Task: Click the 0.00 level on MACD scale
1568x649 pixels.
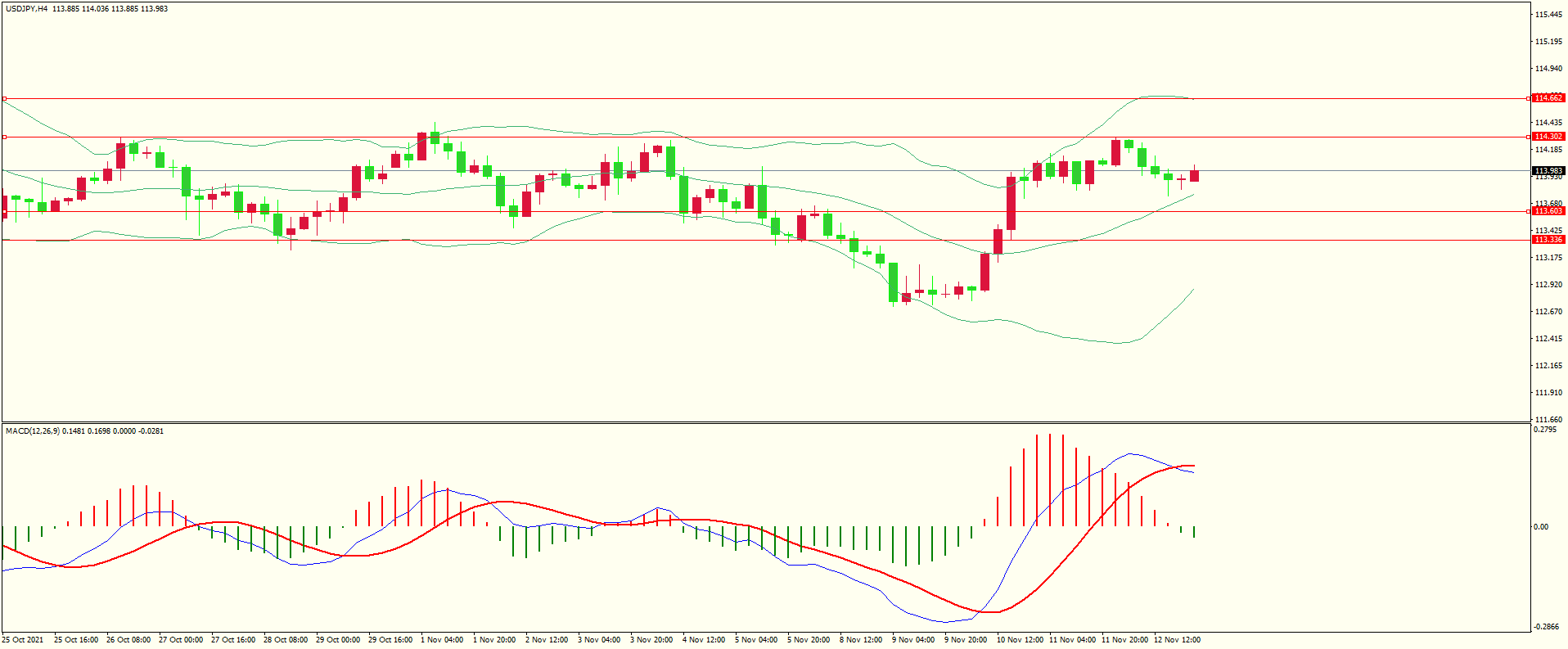Action: tap(1541, 527)
